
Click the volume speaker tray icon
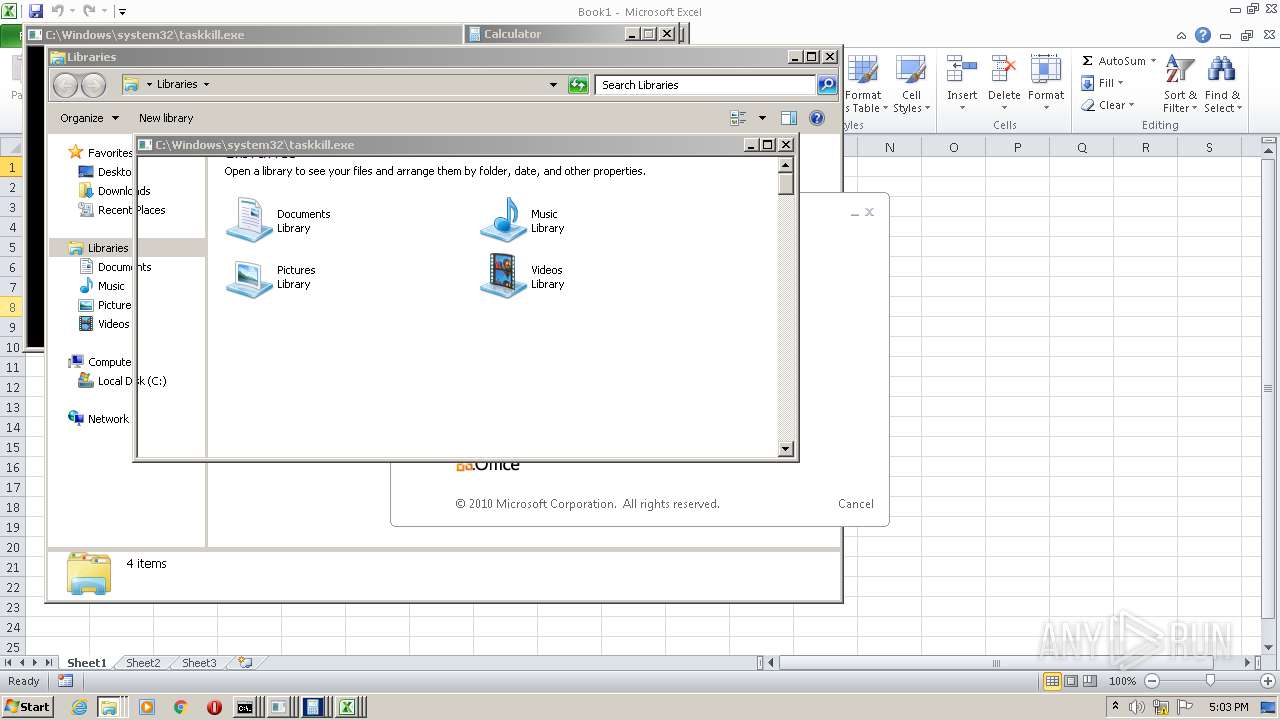[1136, 707]
